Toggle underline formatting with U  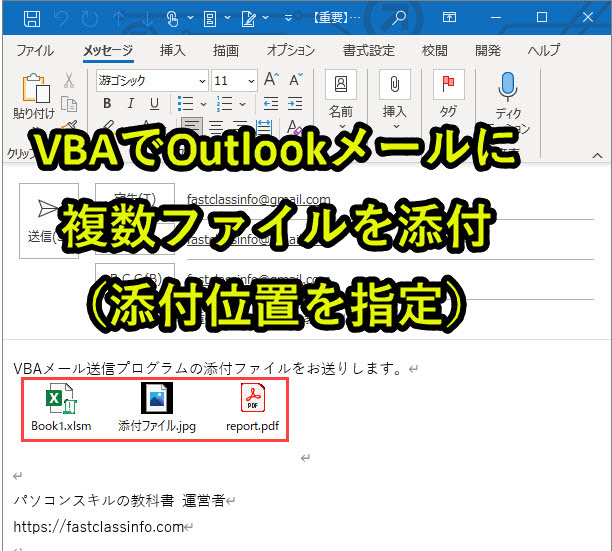[x=155, y=103]
